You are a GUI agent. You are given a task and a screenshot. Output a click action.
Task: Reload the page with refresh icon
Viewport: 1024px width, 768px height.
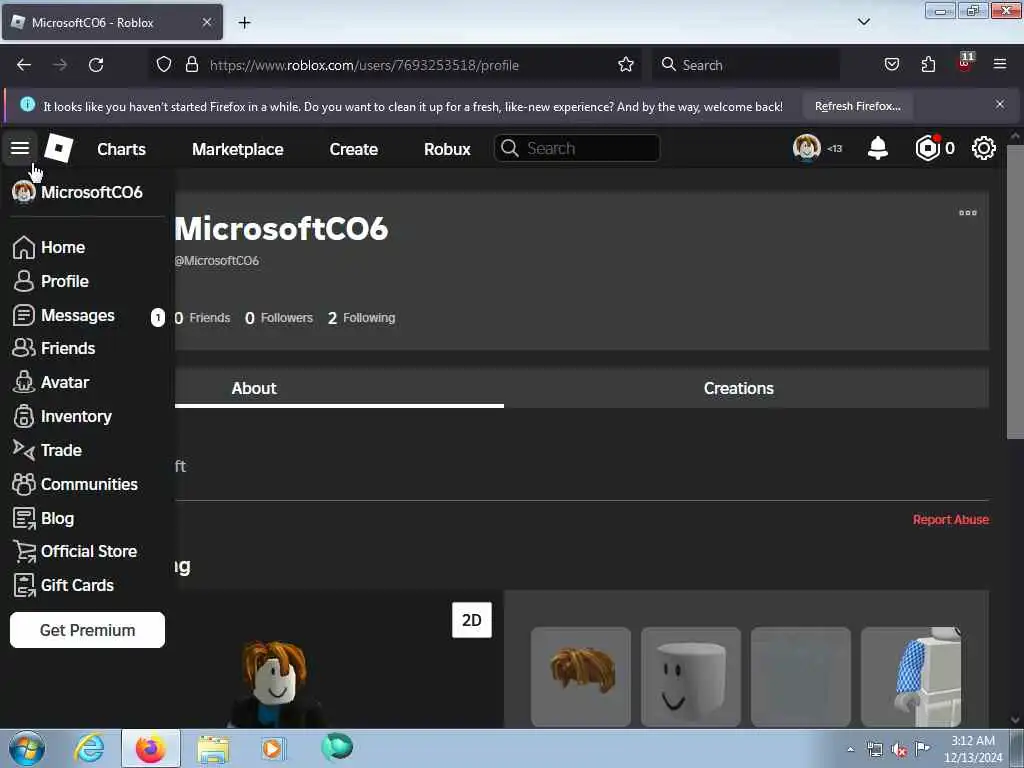coord(96,65)
